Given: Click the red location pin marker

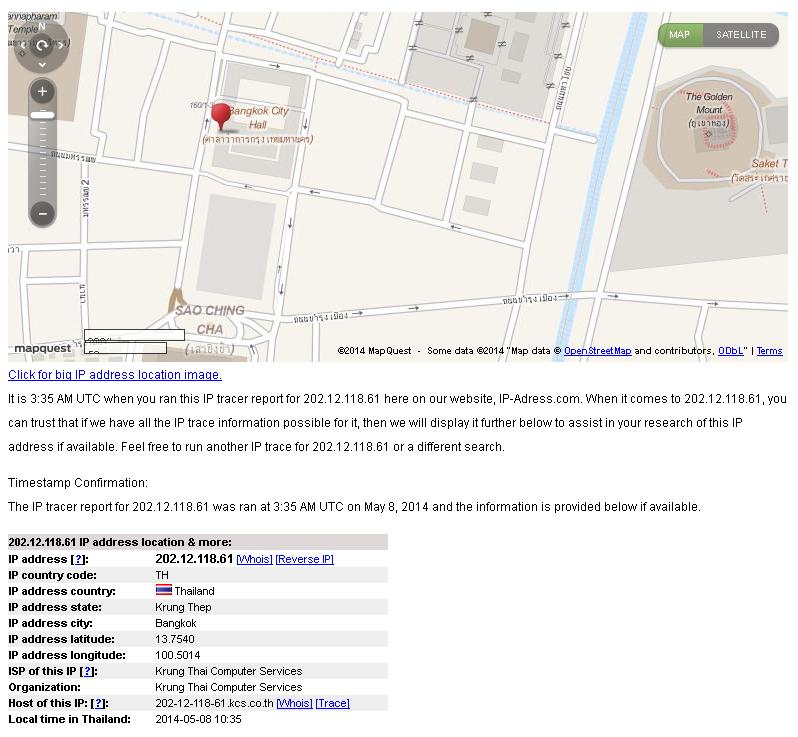Looking at the screenshot, I should [x=221, y=117].
